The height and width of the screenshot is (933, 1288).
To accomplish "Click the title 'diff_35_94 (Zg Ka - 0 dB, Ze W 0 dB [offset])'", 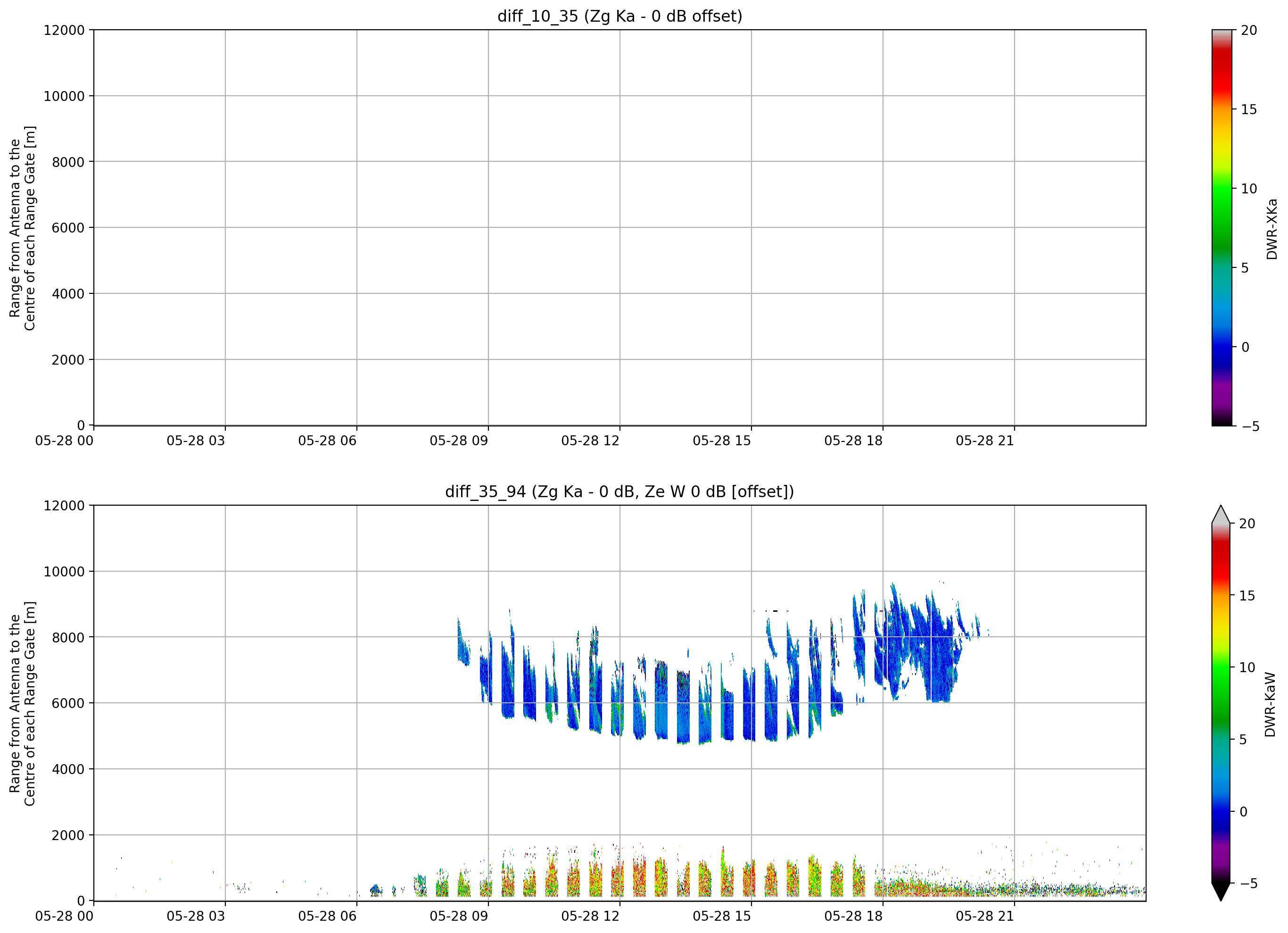I will coord(619,491).
